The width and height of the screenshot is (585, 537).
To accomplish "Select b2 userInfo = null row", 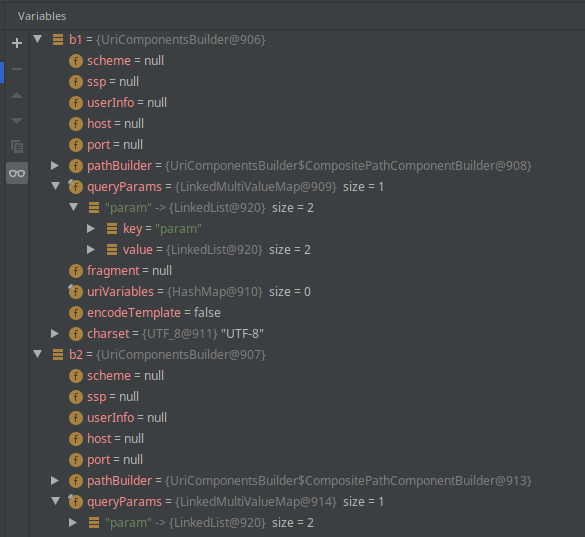I will point(307,418).
